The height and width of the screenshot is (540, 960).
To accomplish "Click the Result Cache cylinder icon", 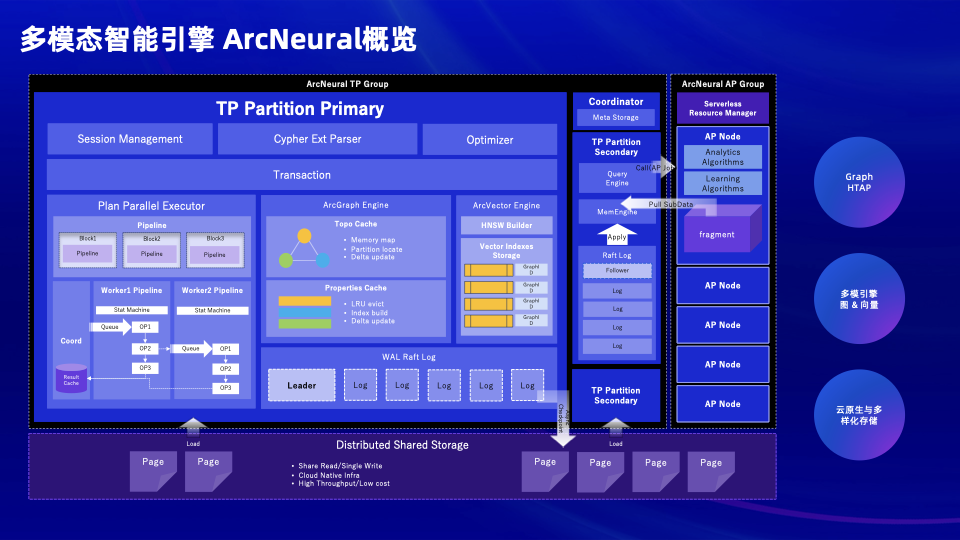I will pyautogui.click(x=71, y=379).
